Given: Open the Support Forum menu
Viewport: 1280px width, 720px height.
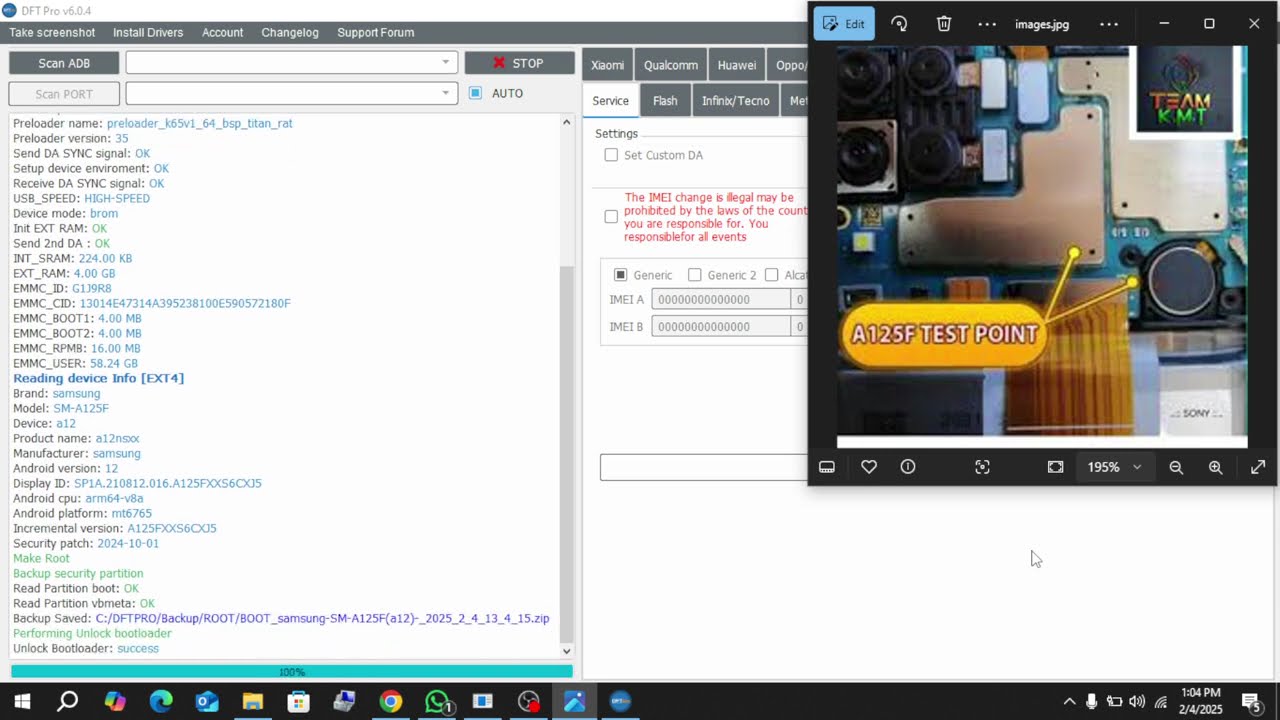Looking at the screenshot, I should click(x=375, y=32).
